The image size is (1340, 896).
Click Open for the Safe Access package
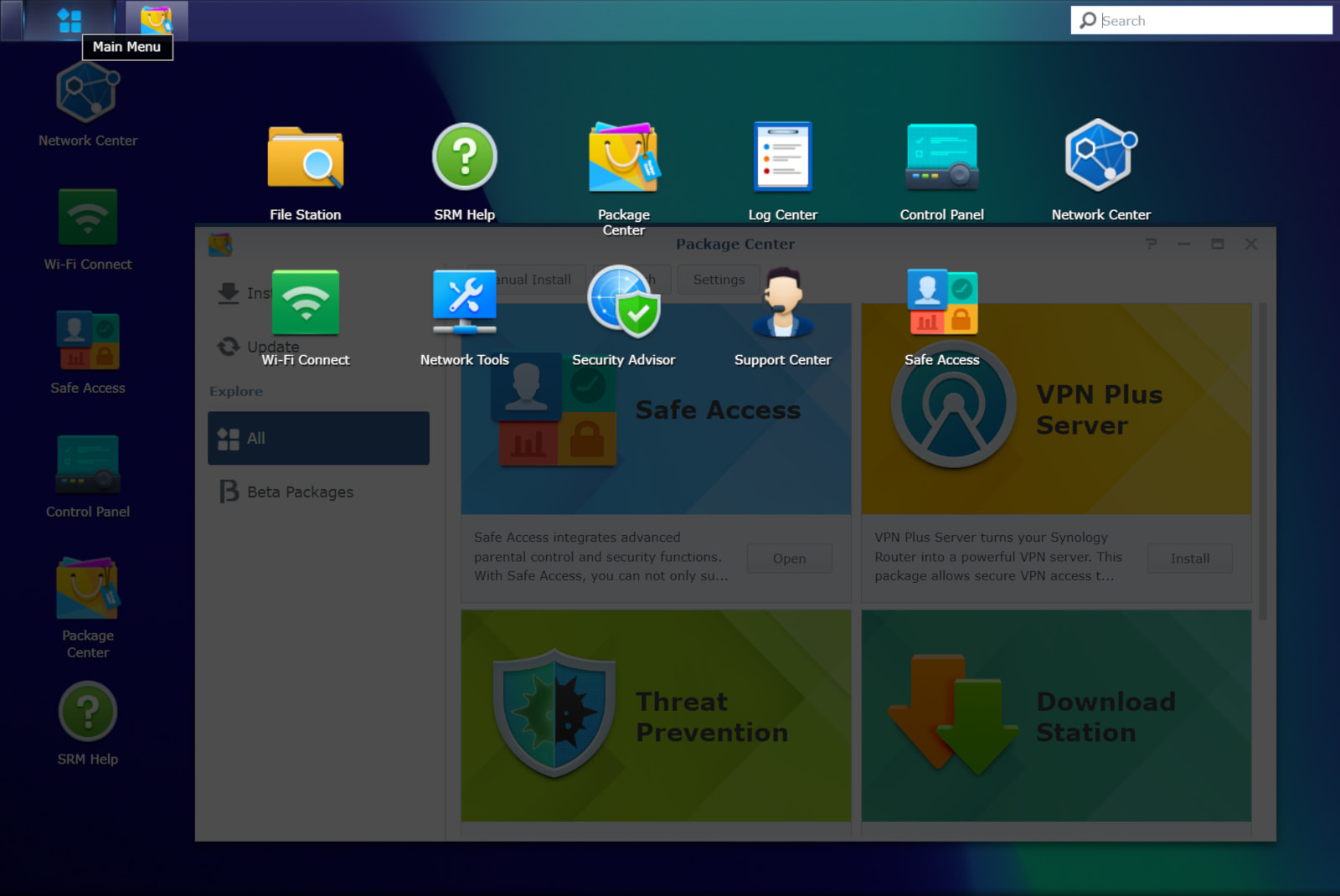(789, 559)
